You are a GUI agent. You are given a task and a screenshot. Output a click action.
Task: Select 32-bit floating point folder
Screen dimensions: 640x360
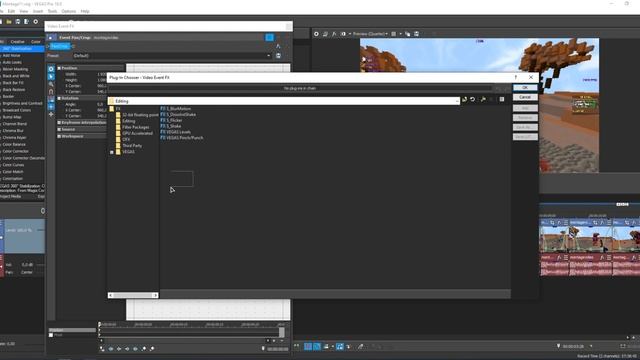pos(137,115)
